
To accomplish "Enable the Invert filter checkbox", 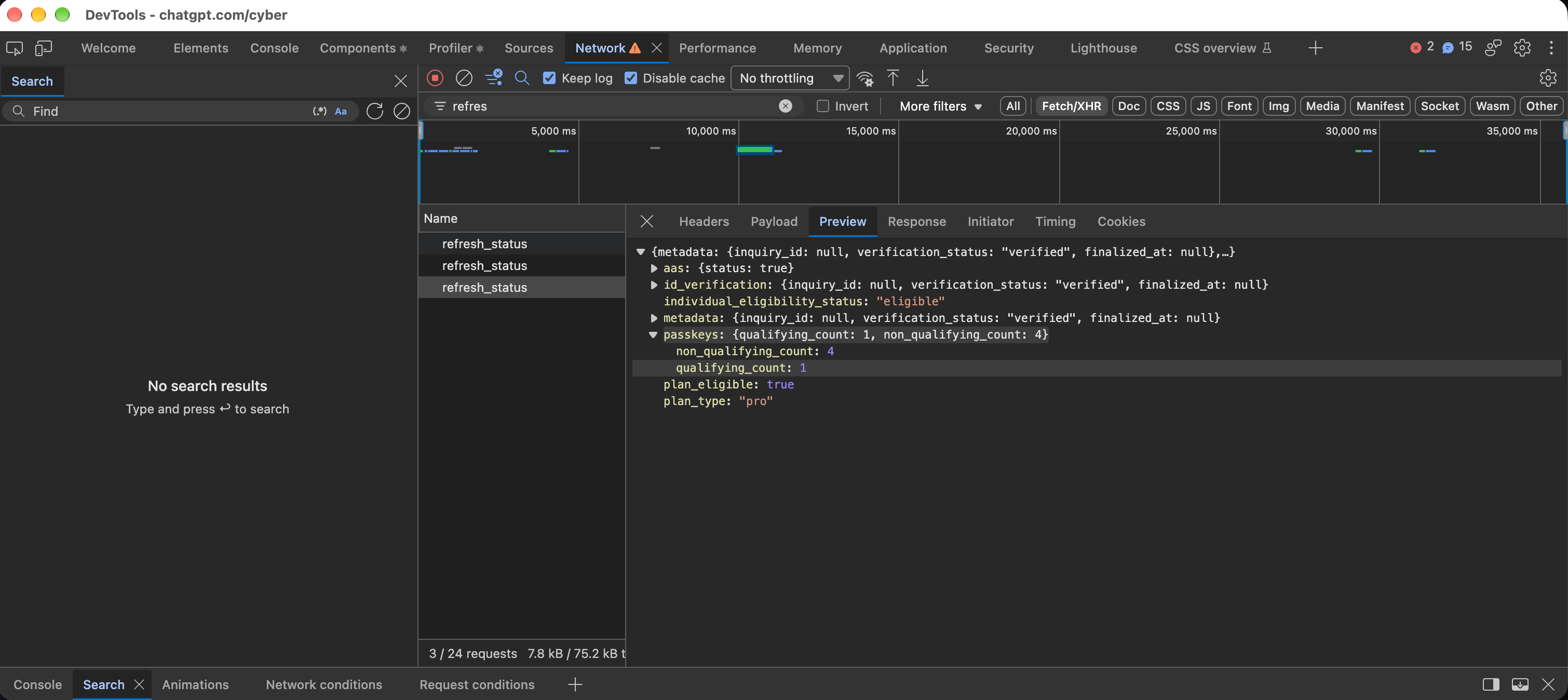I will coord(822,106).
